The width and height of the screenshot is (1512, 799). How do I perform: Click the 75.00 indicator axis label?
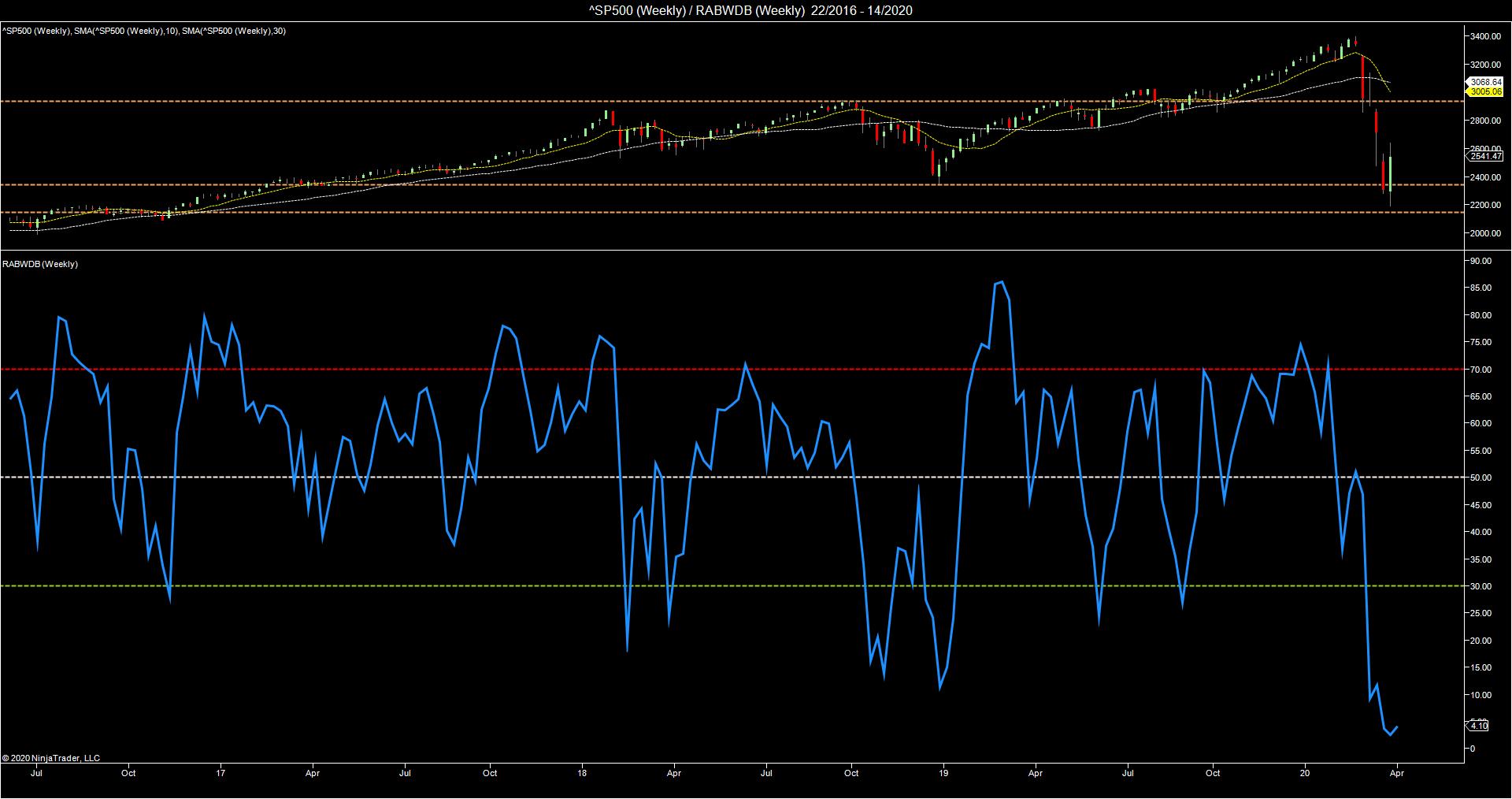tap(1480, 343)
